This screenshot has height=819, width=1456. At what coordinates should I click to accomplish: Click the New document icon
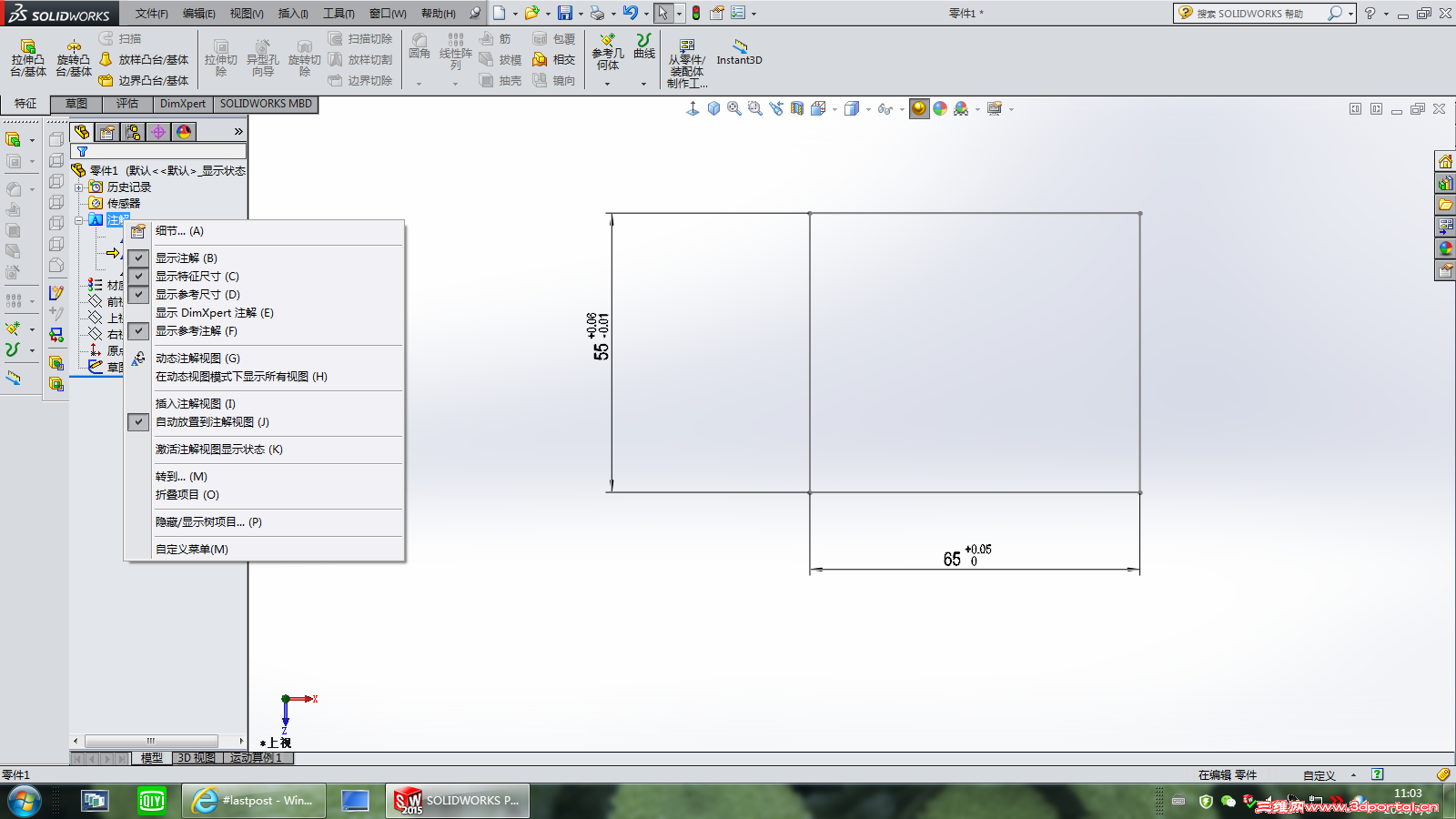click(x=499, y=13)
